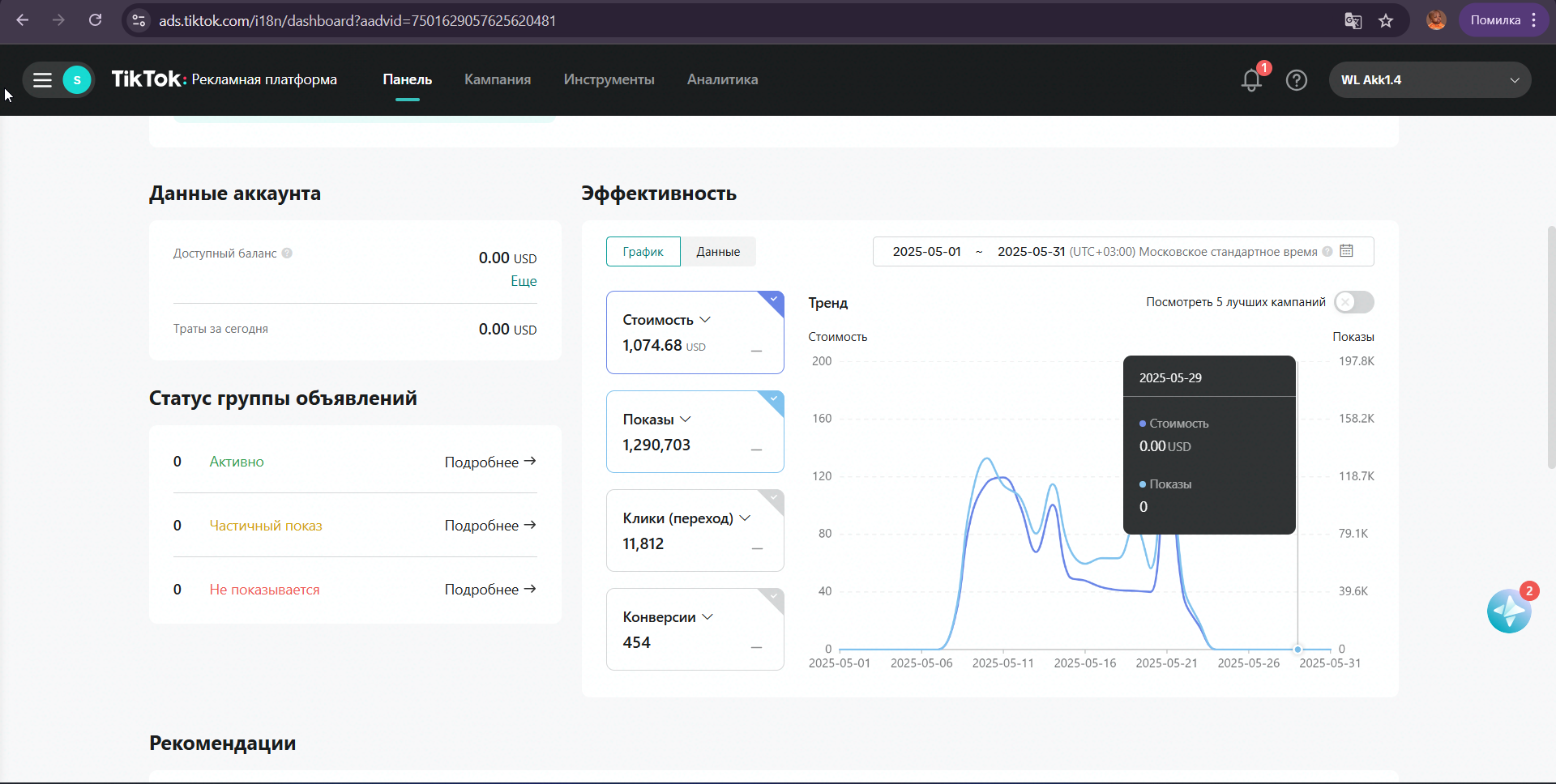Open the hamburger menu icon
Viewport: 1556px width, 784px height.
coord(42,79)
